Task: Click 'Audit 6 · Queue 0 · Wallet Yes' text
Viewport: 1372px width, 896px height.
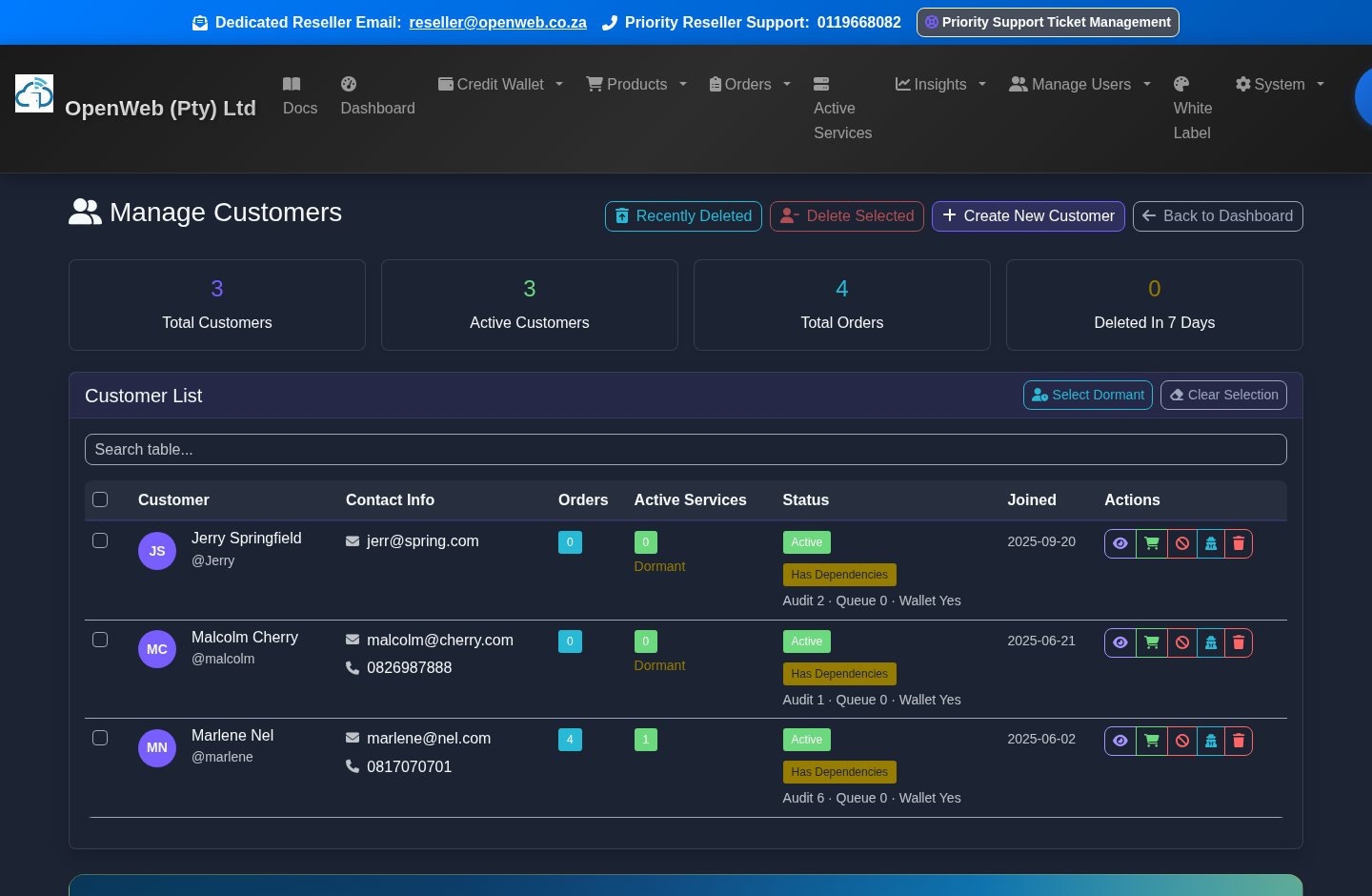Action: click(x=872, y=798)
